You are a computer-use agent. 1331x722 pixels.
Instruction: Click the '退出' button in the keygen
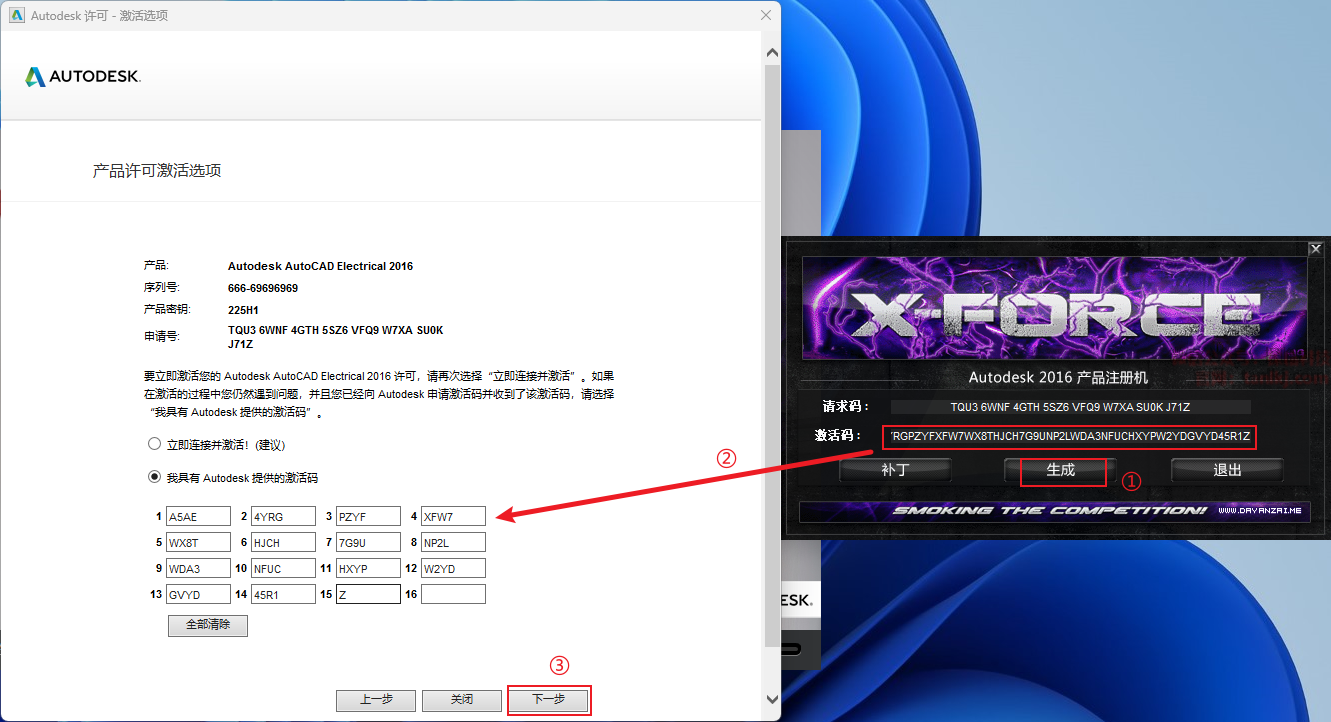1226,470
